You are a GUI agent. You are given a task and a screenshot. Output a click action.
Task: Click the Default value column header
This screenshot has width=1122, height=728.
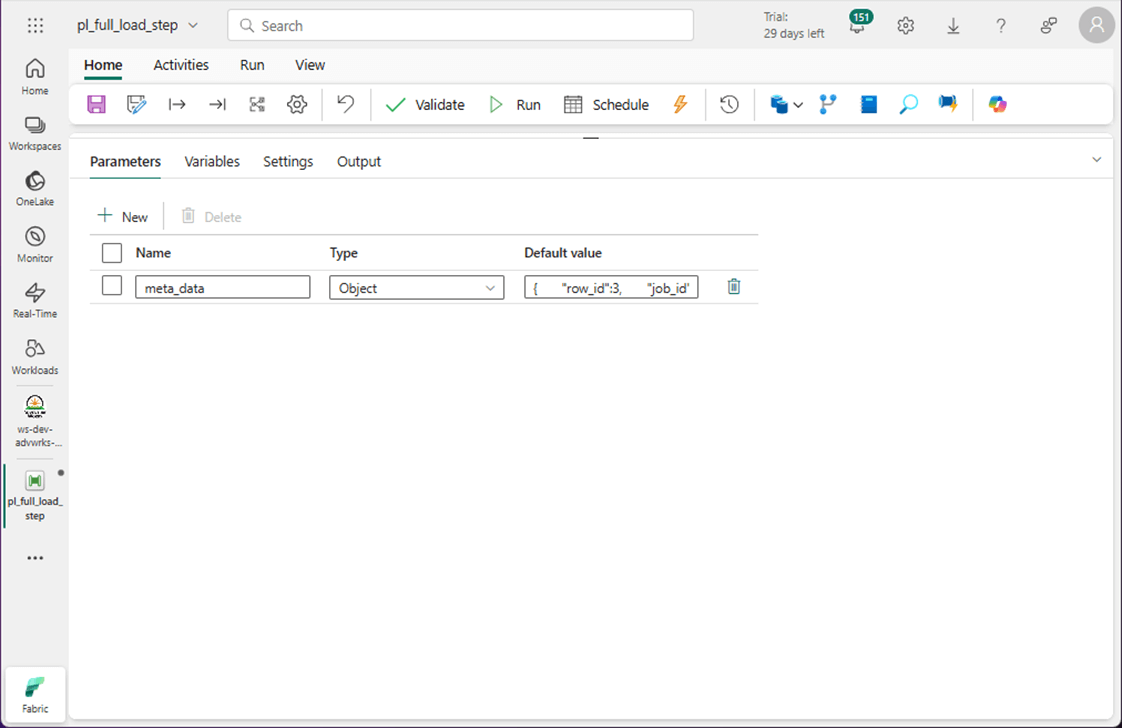pos(563,253)
